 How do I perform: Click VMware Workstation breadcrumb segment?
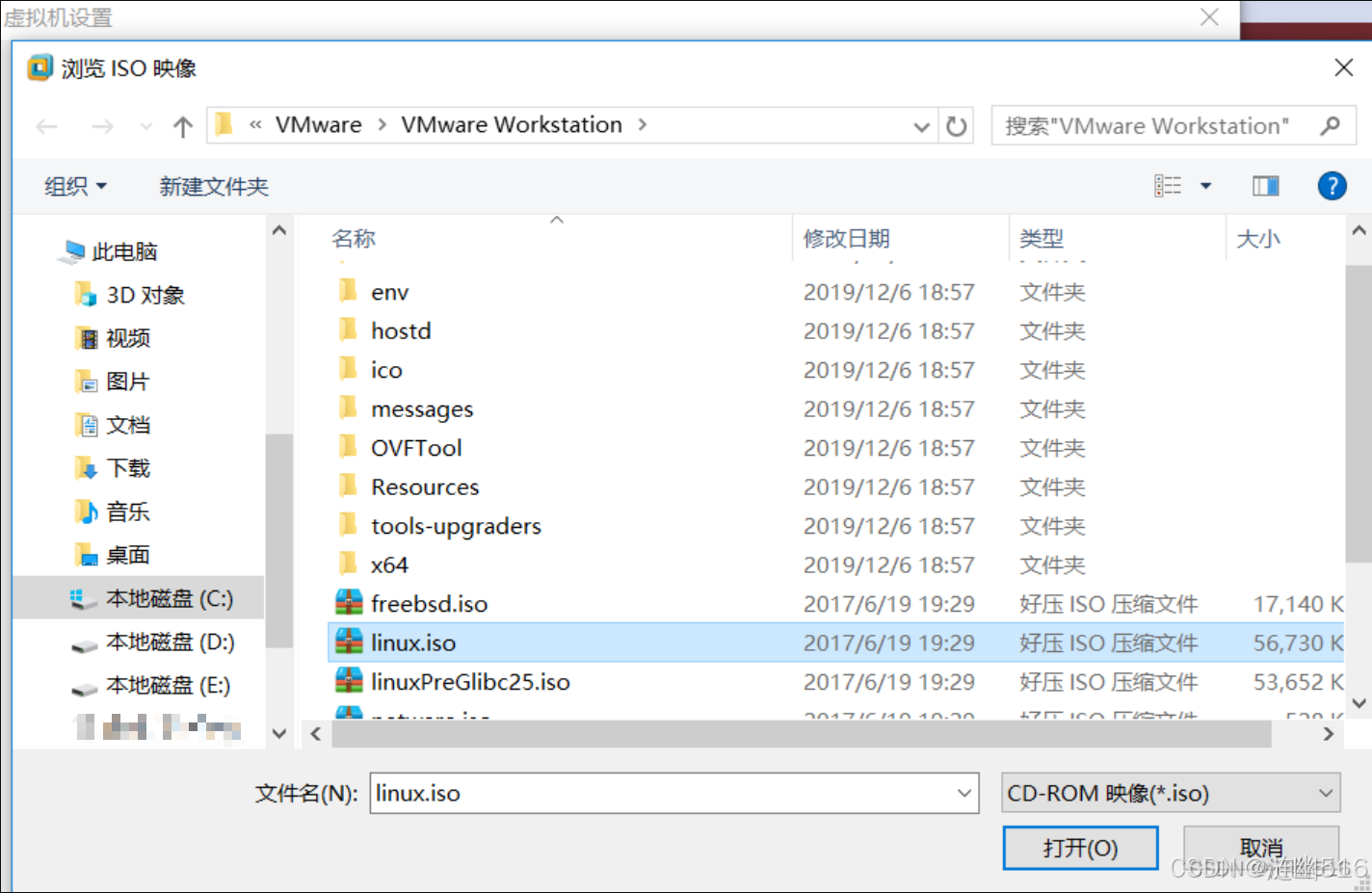pyautogui.click(x=512, y=125)
